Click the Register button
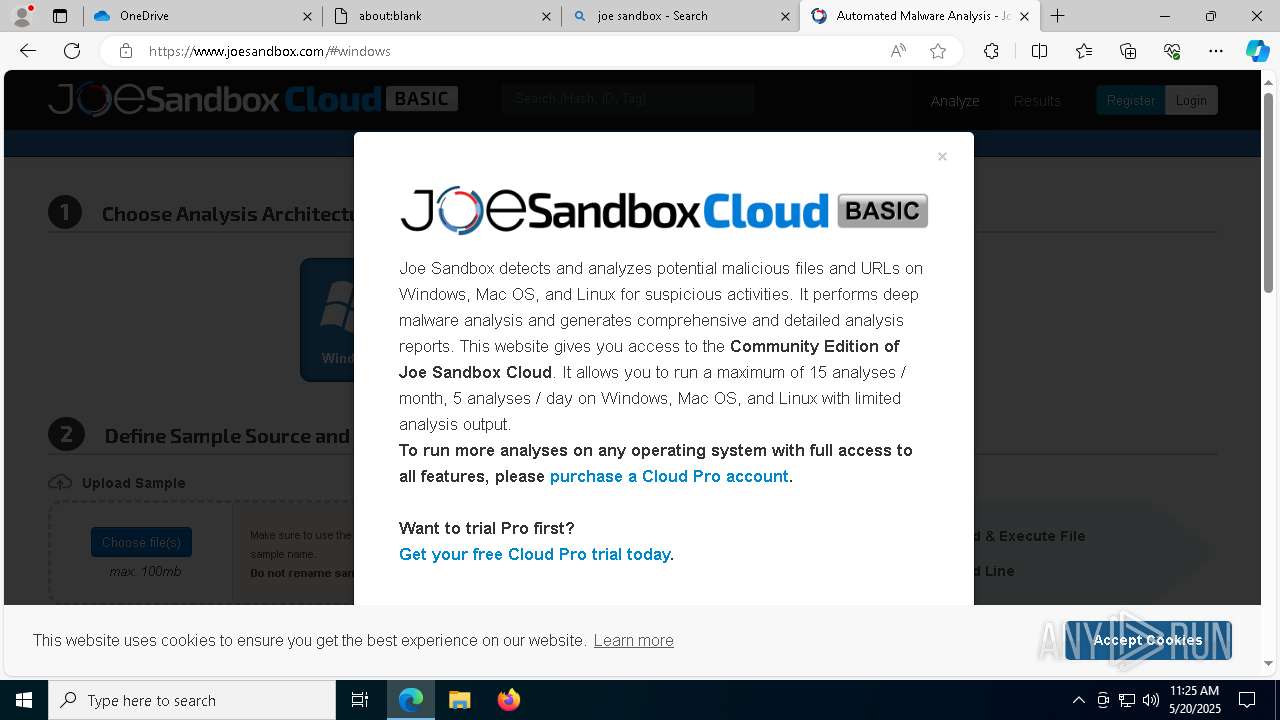1280x720 pixels. (x=1131, y=100)
